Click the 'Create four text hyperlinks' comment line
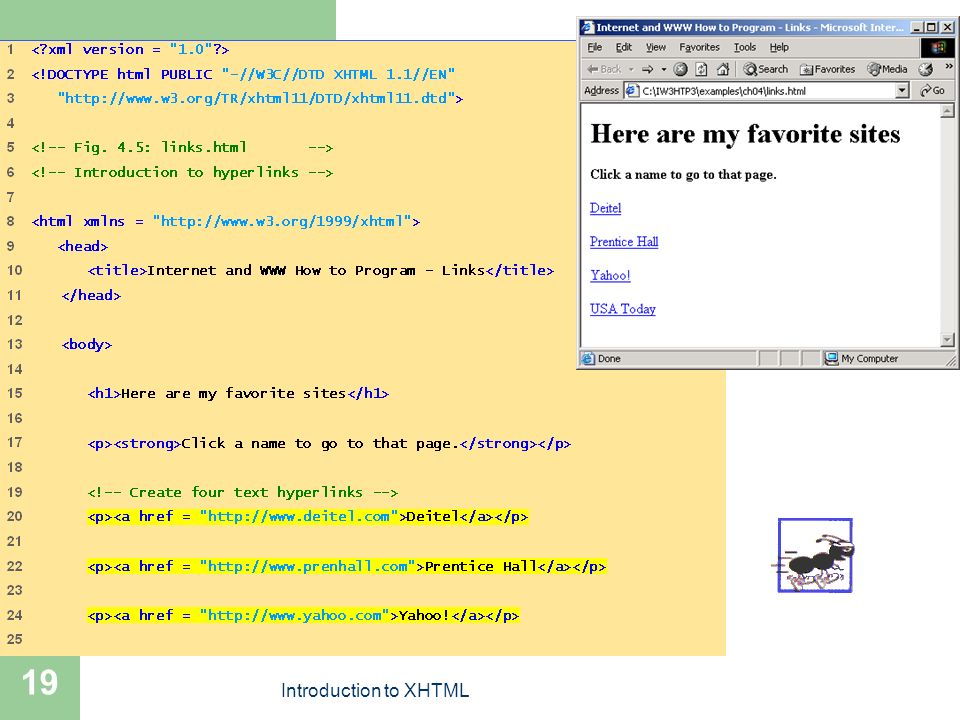 click(243, 492)
